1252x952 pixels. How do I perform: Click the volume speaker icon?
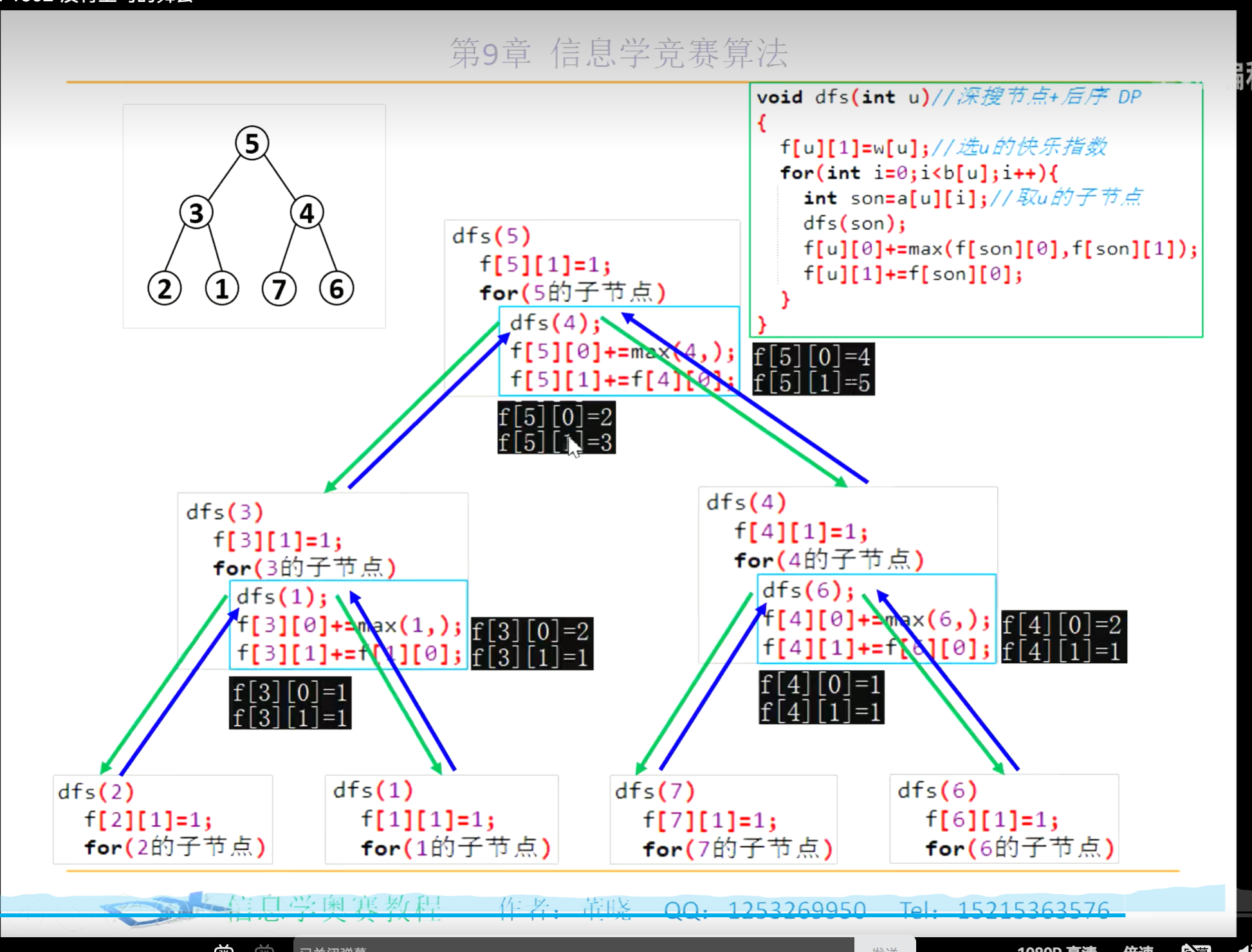coord(1244,949)
